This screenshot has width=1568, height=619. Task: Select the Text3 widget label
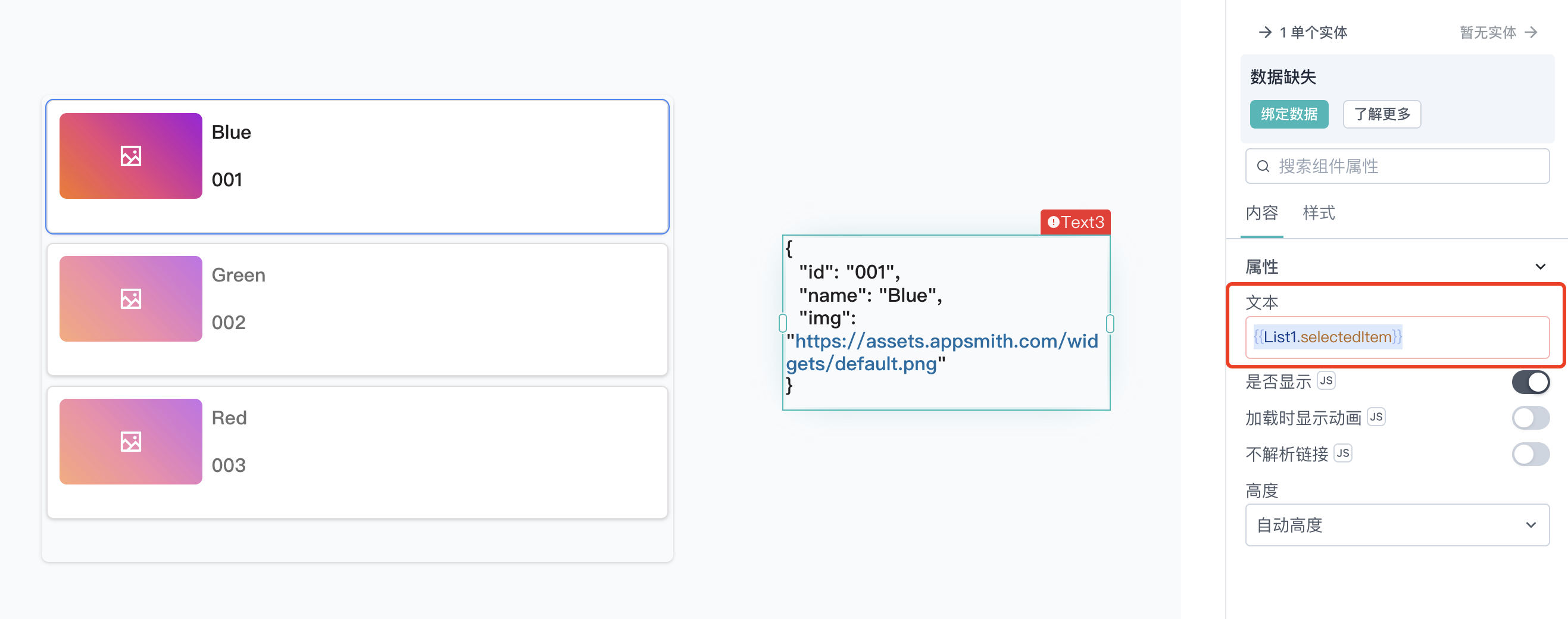coord(1075,222)
